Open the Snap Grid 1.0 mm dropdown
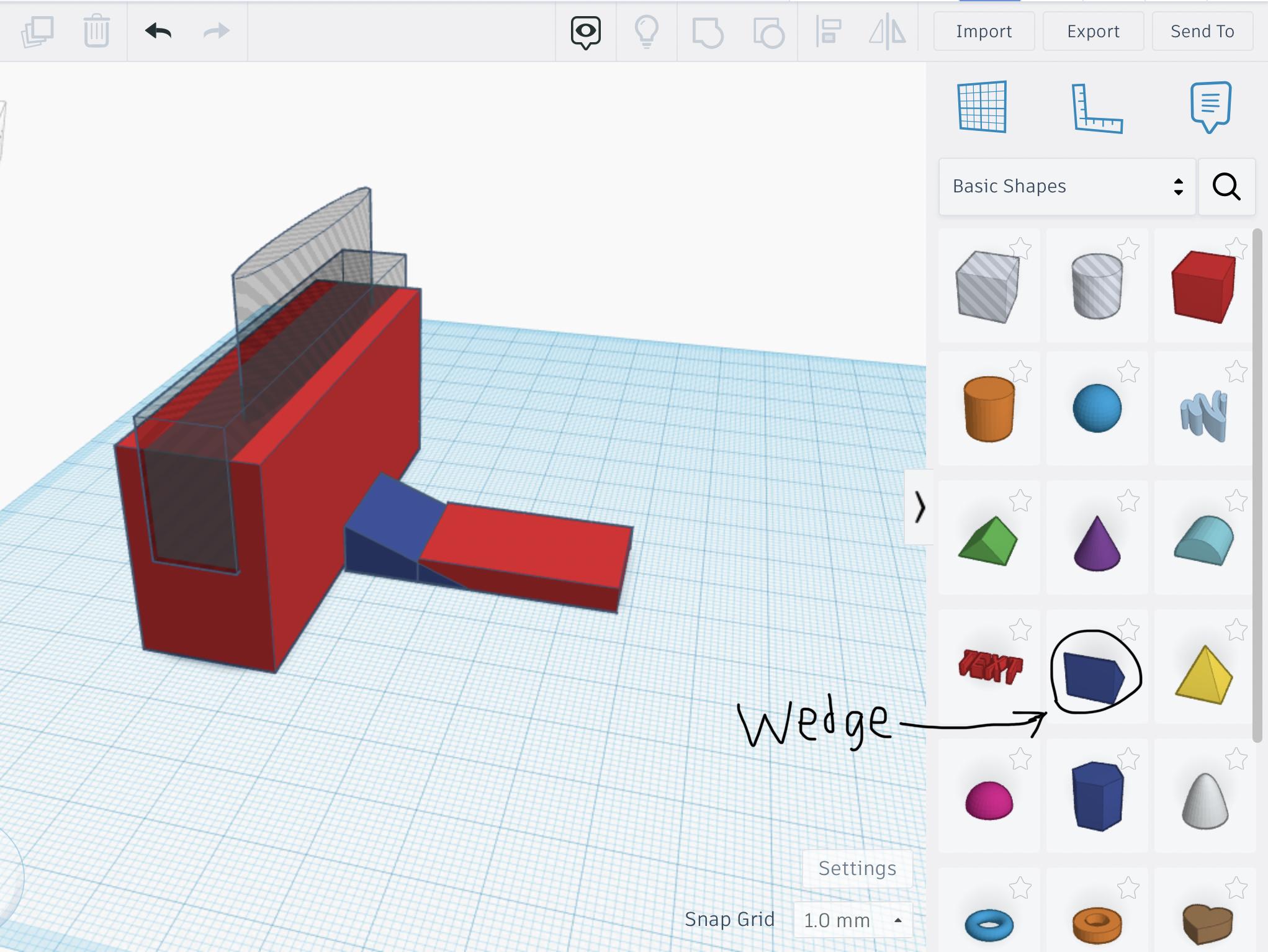The width and height of the screenshot is (1268, 952). coord(852,920)
